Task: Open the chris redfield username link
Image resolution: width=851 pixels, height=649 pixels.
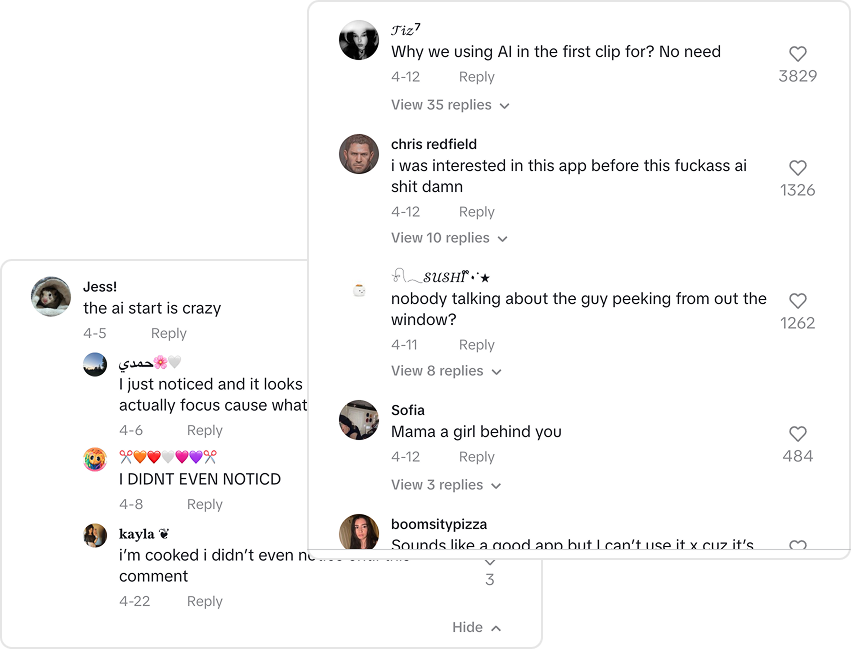Action: [x=433, y=144]
